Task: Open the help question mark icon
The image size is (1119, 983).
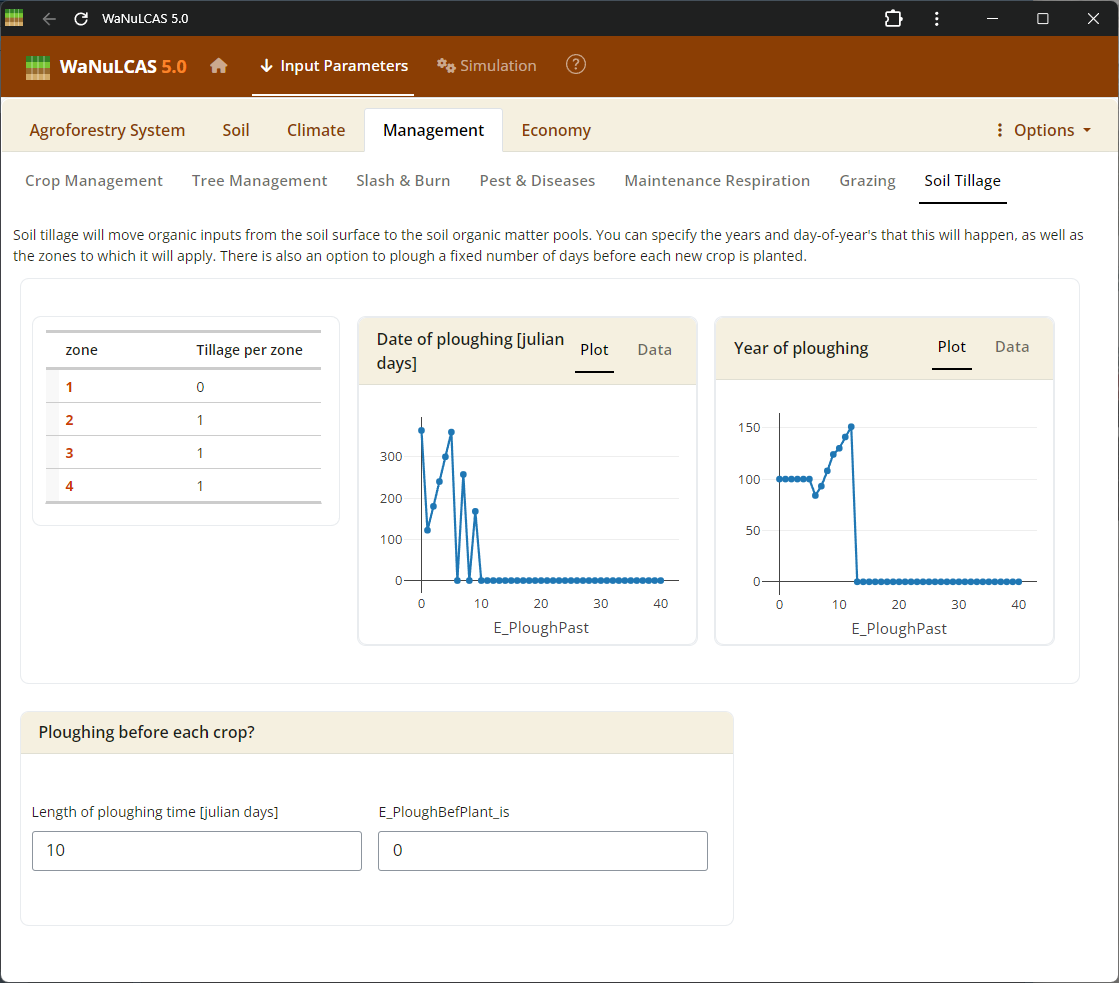Action: (x=575, y=65)
